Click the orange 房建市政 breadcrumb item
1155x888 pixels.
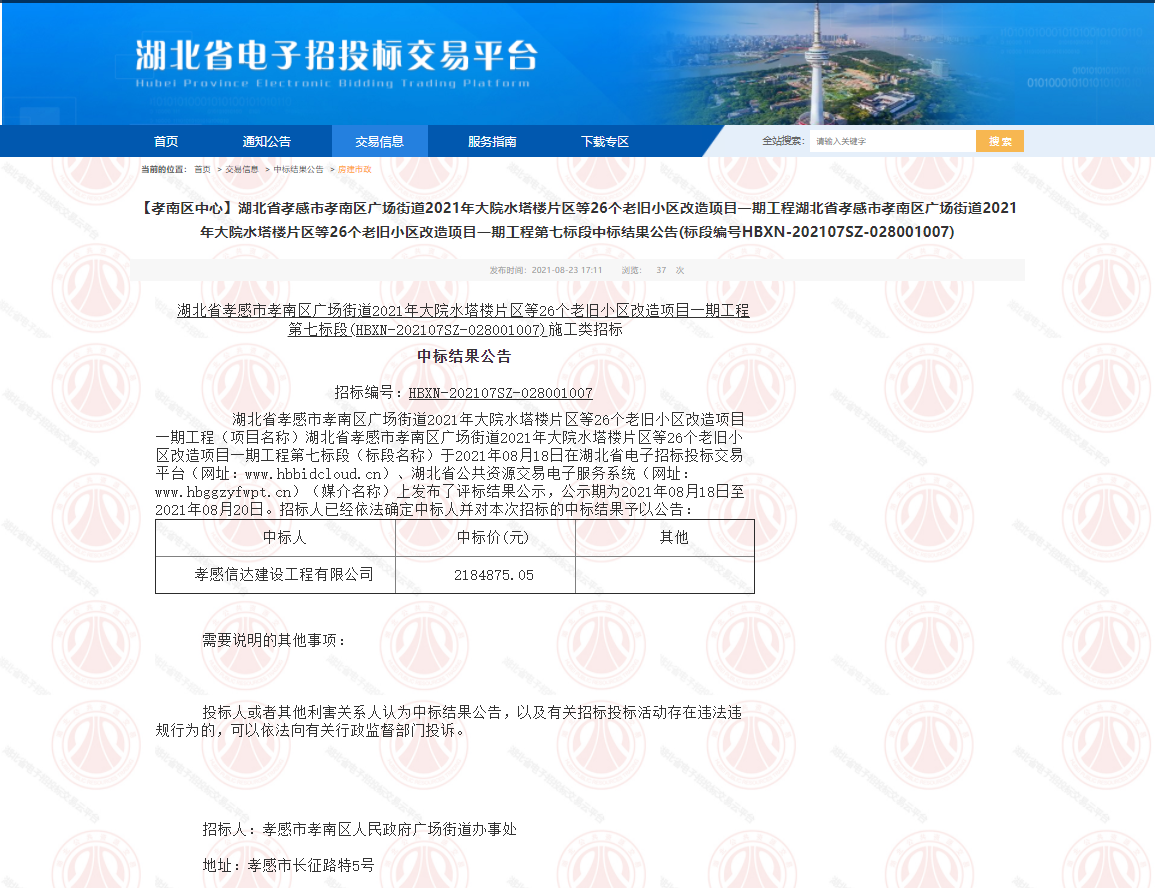[354, 170]
